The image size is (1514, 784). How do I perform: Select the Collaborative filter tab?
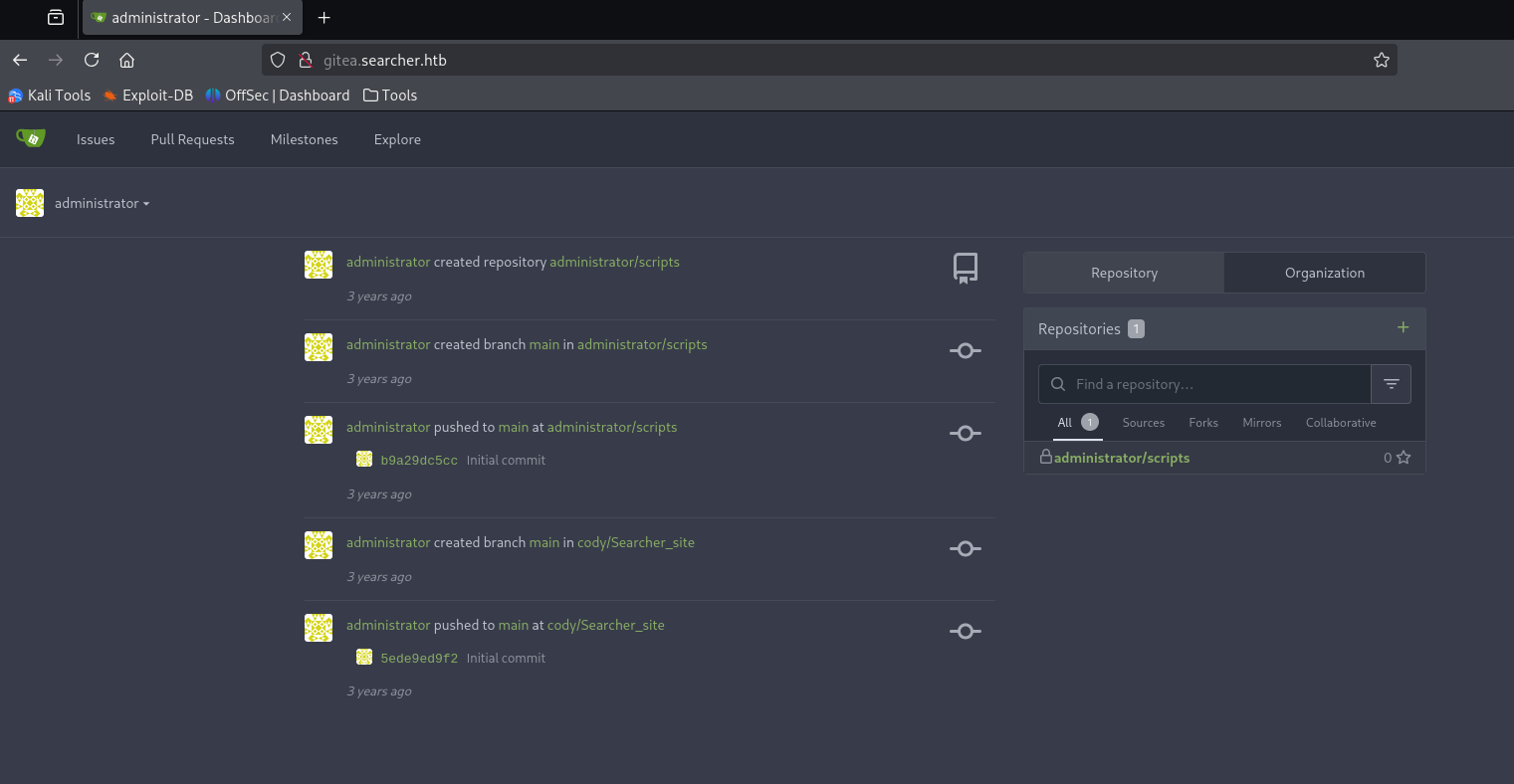[1340, 423]
